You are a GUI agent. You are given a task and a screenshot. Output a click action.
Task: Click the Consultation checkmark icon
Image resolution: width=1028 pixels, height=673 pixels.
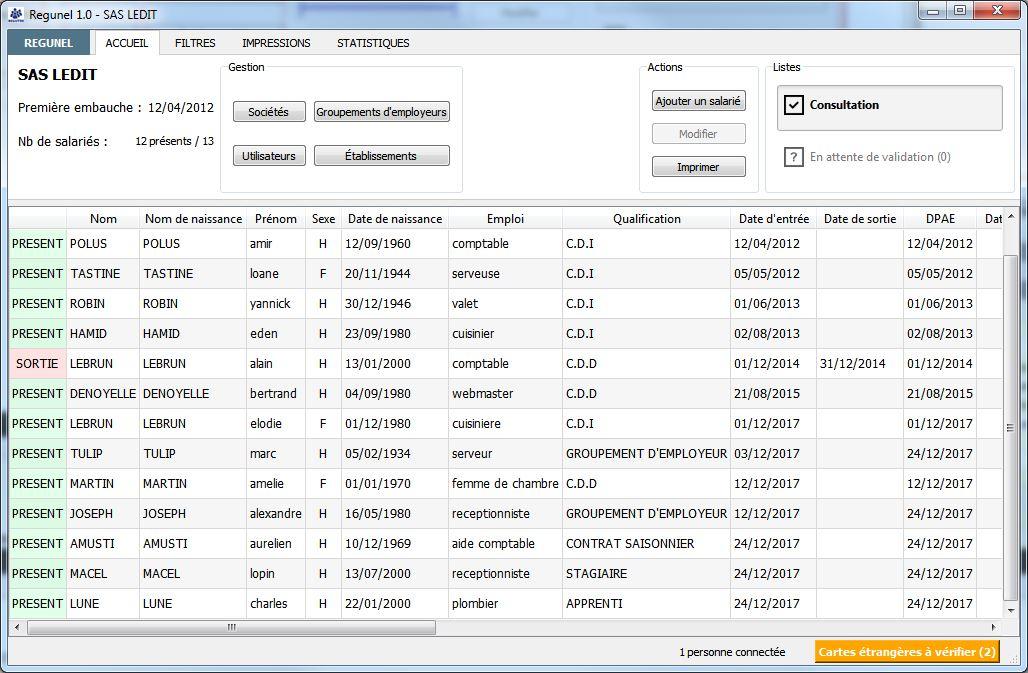(793, 105)
